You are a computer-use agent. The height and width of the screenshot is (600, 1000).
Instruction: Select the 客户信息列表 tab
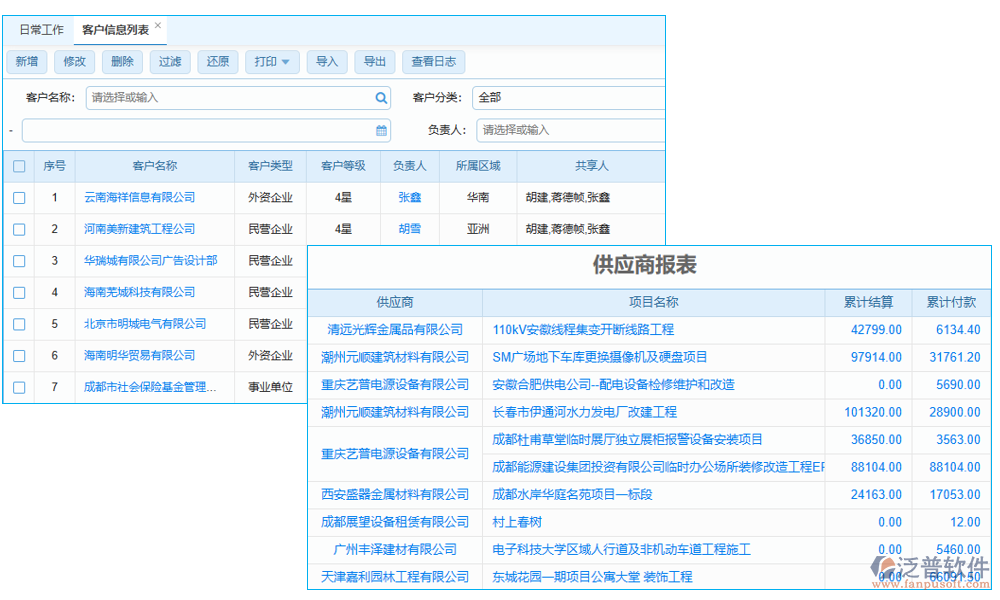click(117, 29)
